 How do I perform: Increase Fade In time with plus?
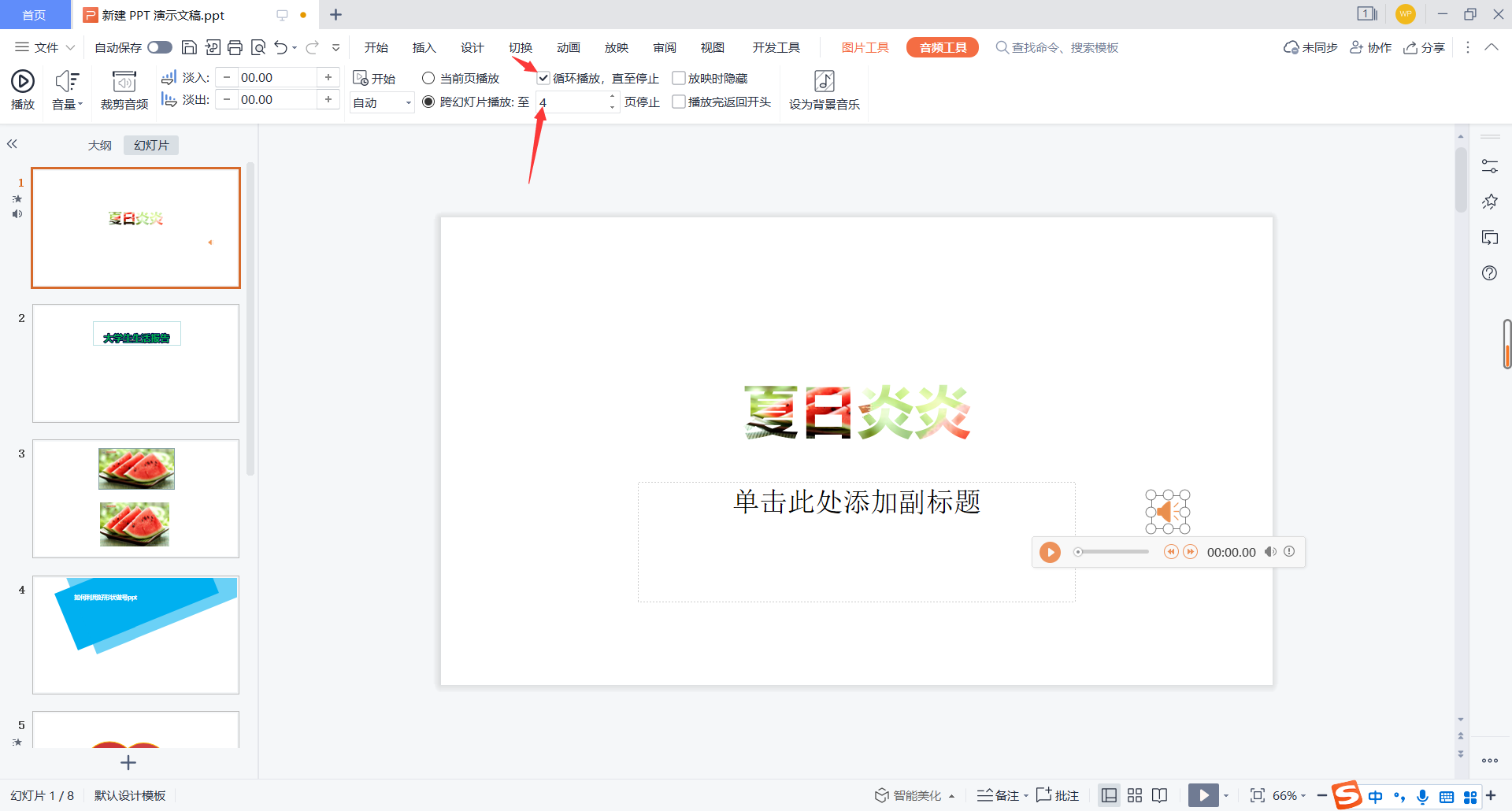[x=328, y=77]
